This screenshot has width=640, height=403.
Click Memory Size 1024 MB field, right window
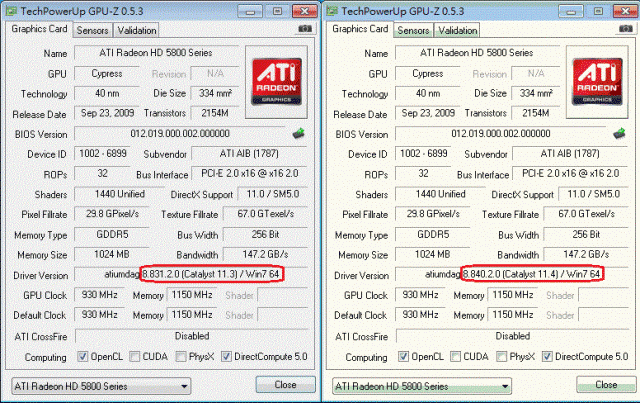click(433, 254)
